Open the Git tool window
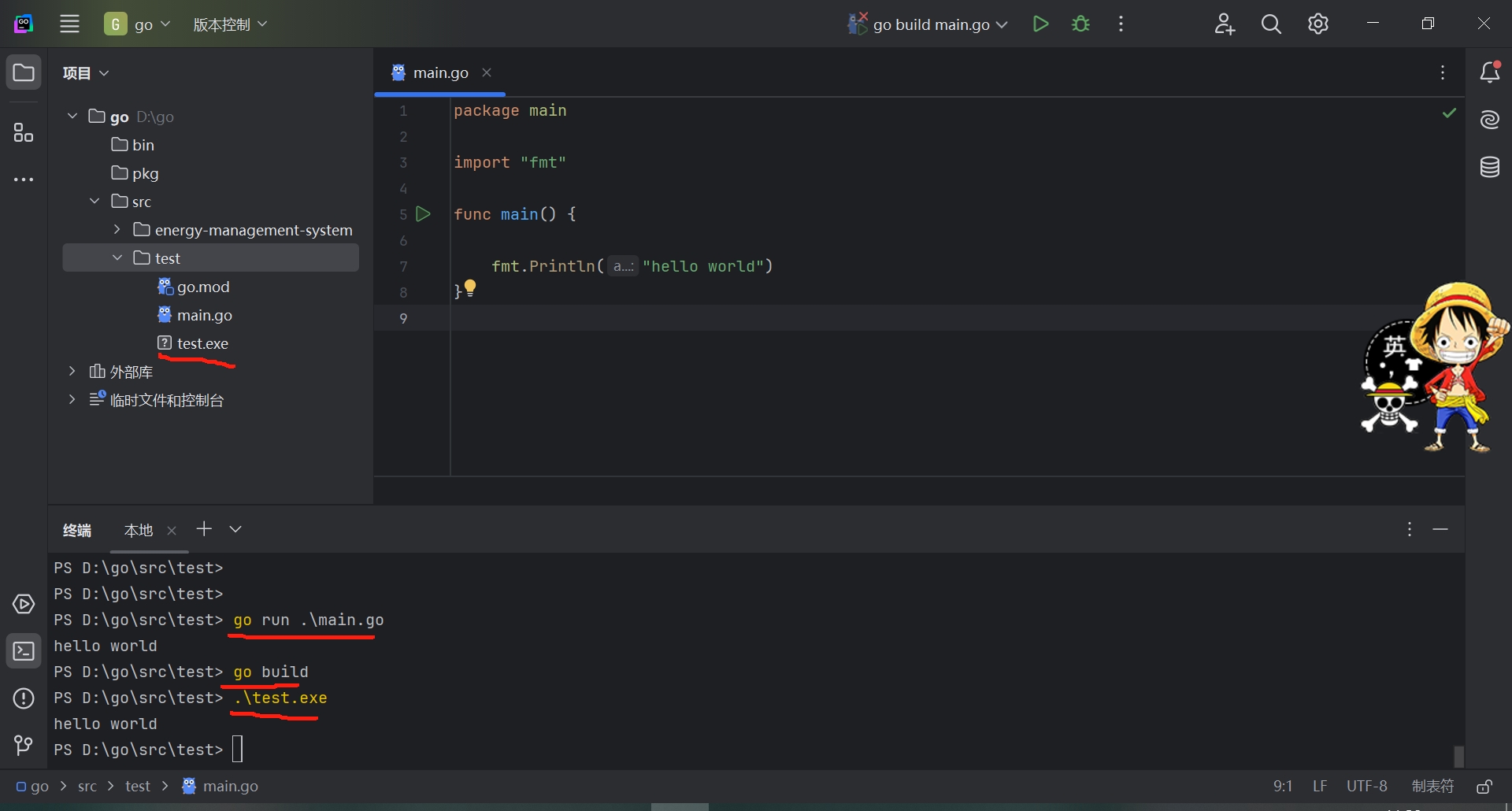The image size is (1512, 811). [24, 745]
